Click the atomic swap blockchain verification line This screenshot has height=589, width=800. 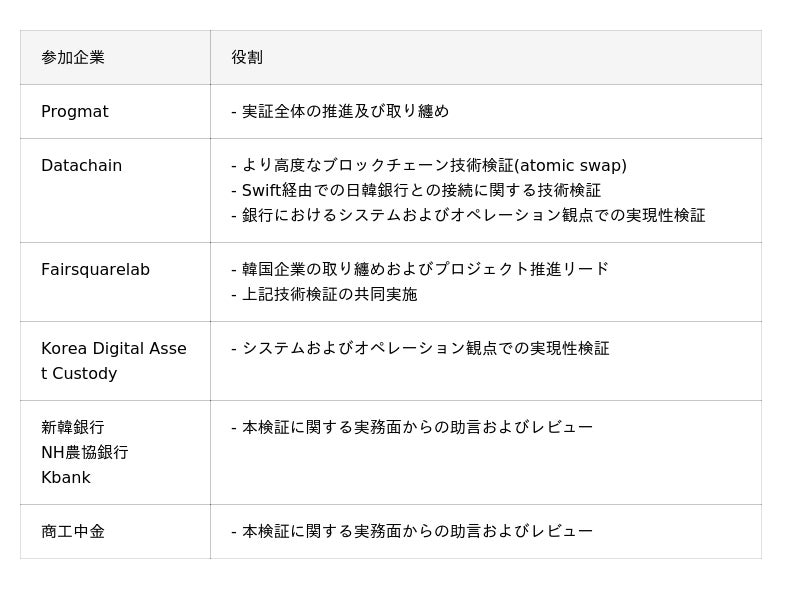point(429,166)
